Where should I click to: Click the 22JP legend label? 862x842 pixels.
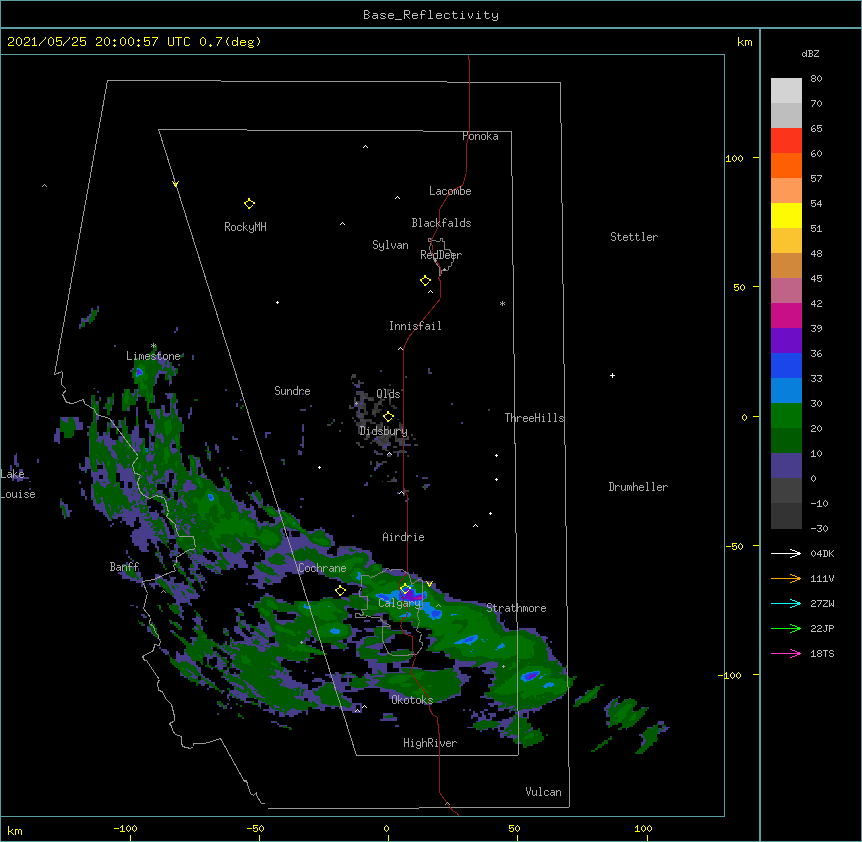click(x=822, y=628)
